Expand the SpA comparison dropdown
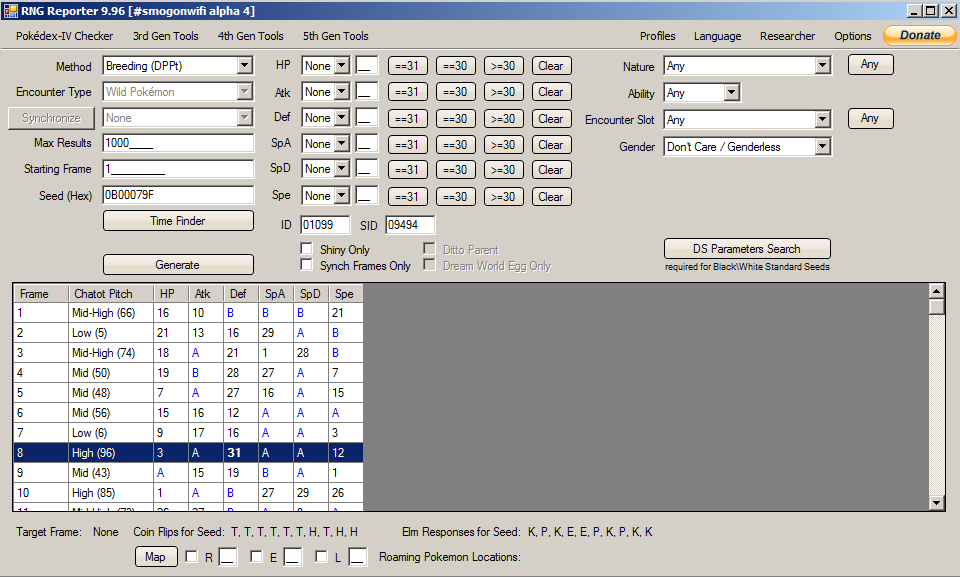960x577 pixels. [342, 144]
